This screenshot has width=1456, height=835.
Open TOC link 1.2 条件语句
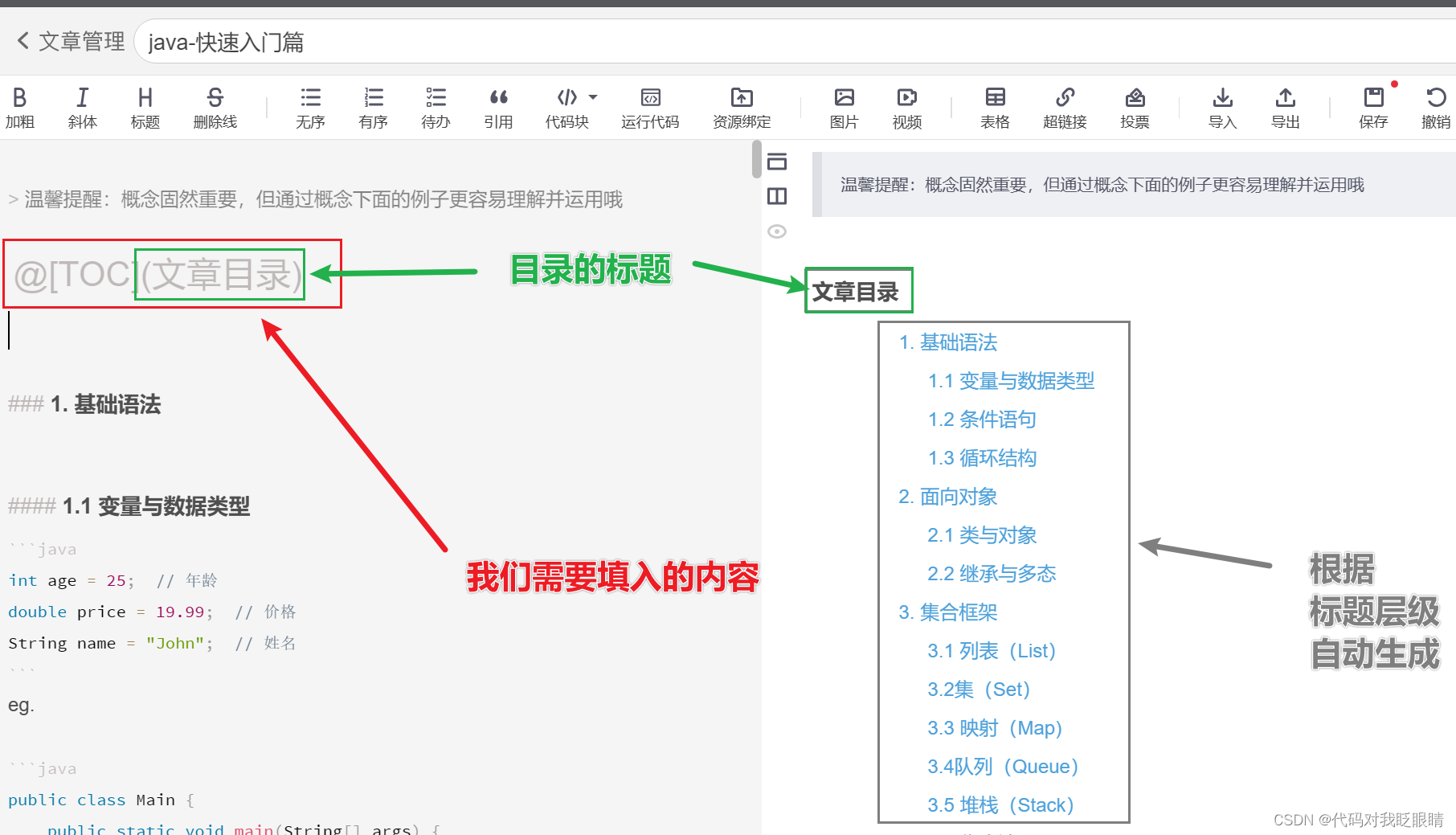pos(982,420)
